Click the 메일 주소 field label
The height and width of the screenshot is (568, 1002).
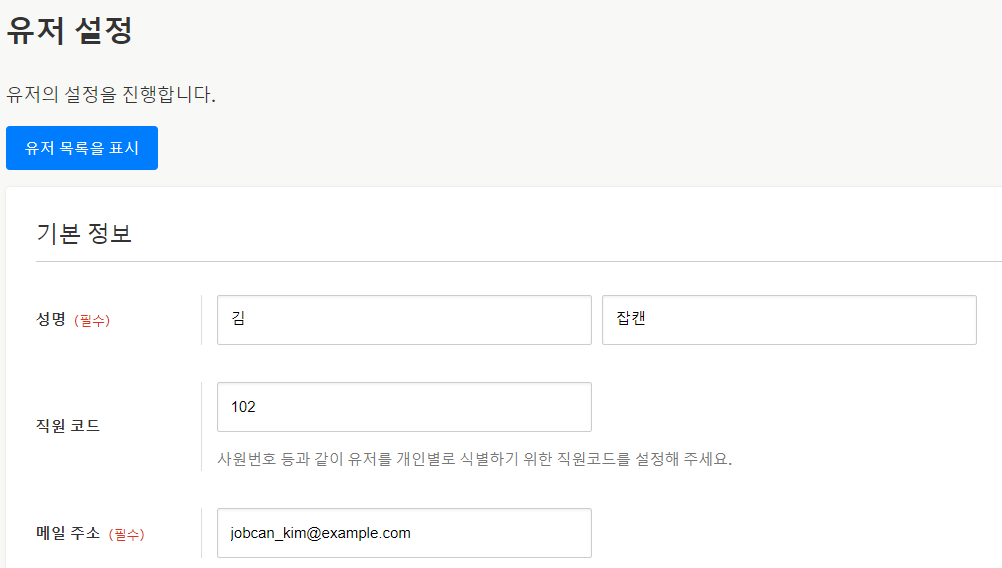(68, 534)
